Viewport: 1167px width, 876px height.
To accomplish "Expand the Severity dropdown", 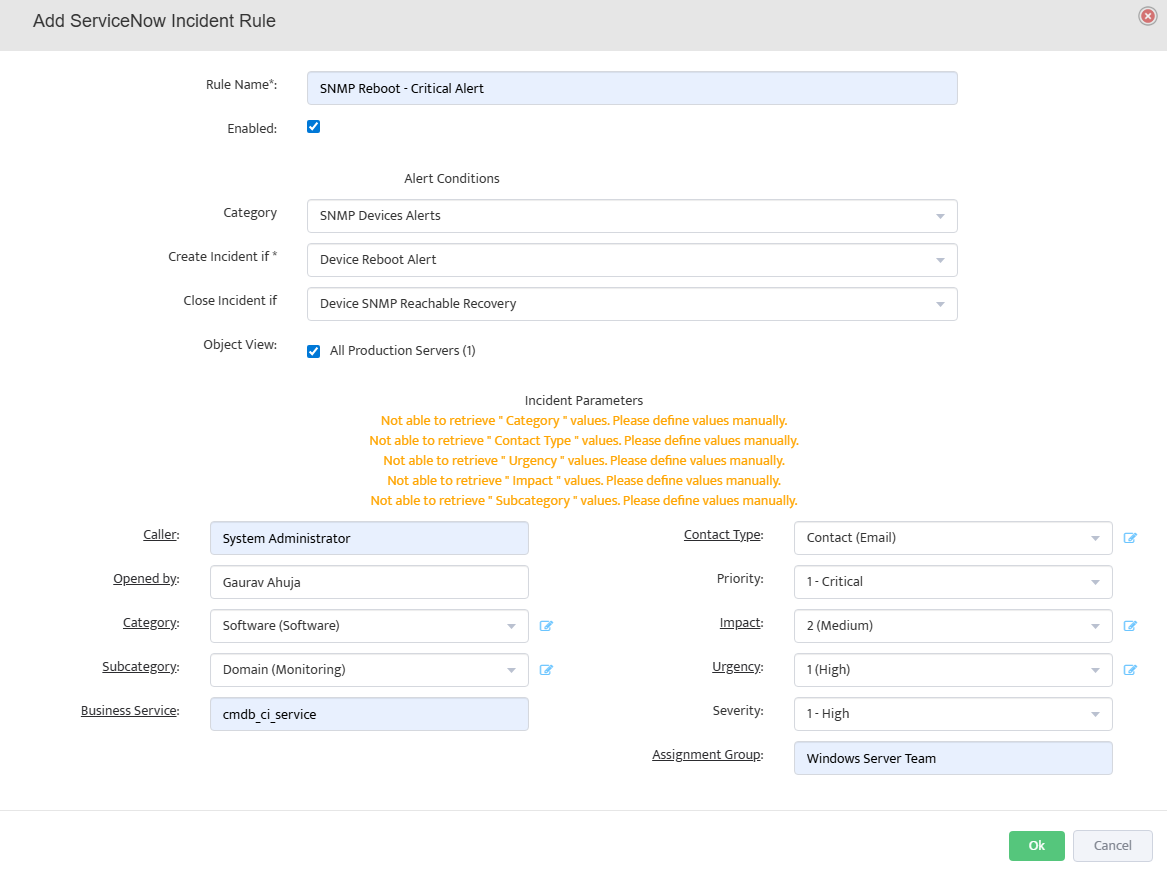I will [952, 714].
